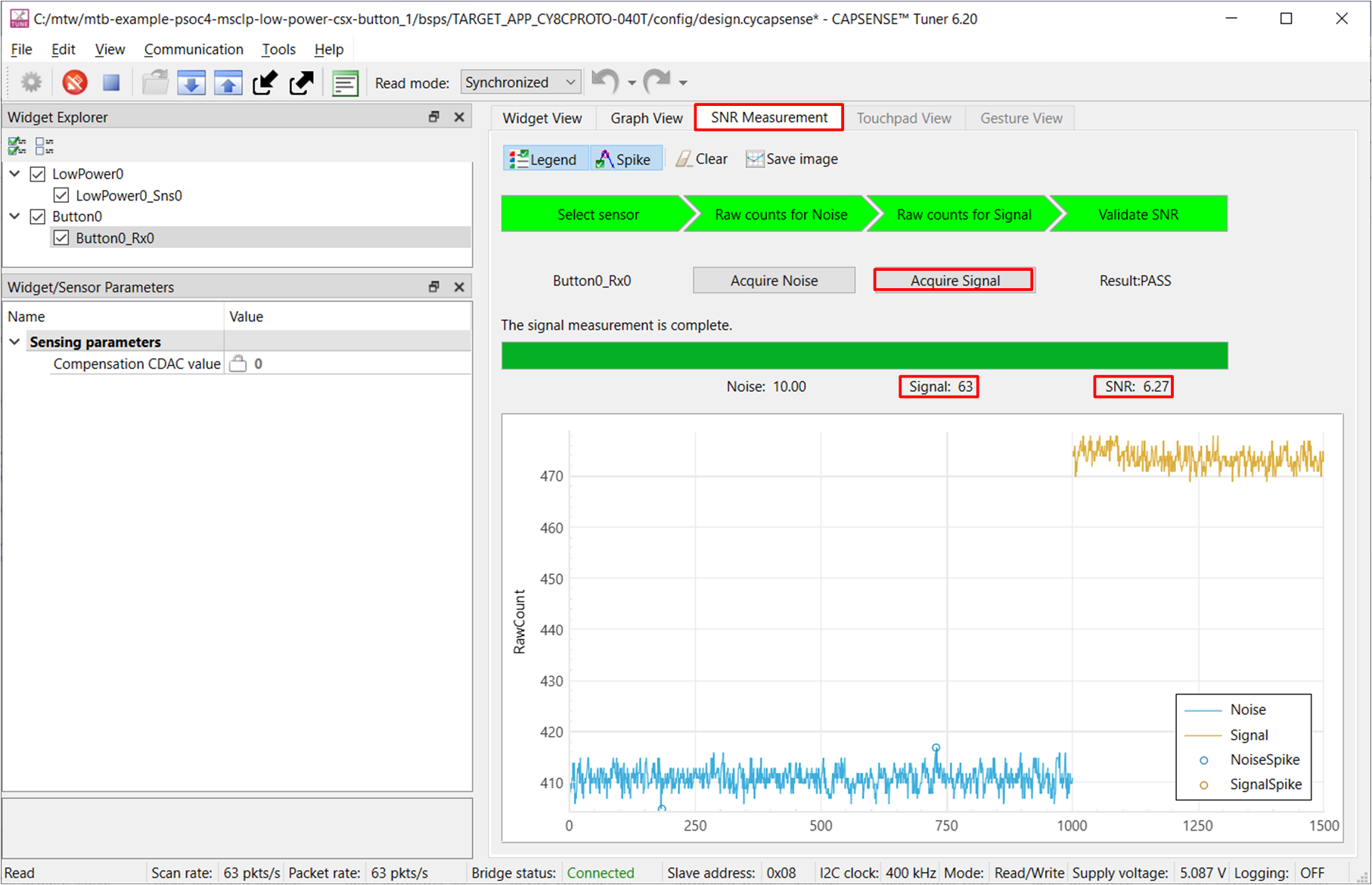Click the Undo arrow icon
Screen dimensions: 1372x885
tap(605, 81)
